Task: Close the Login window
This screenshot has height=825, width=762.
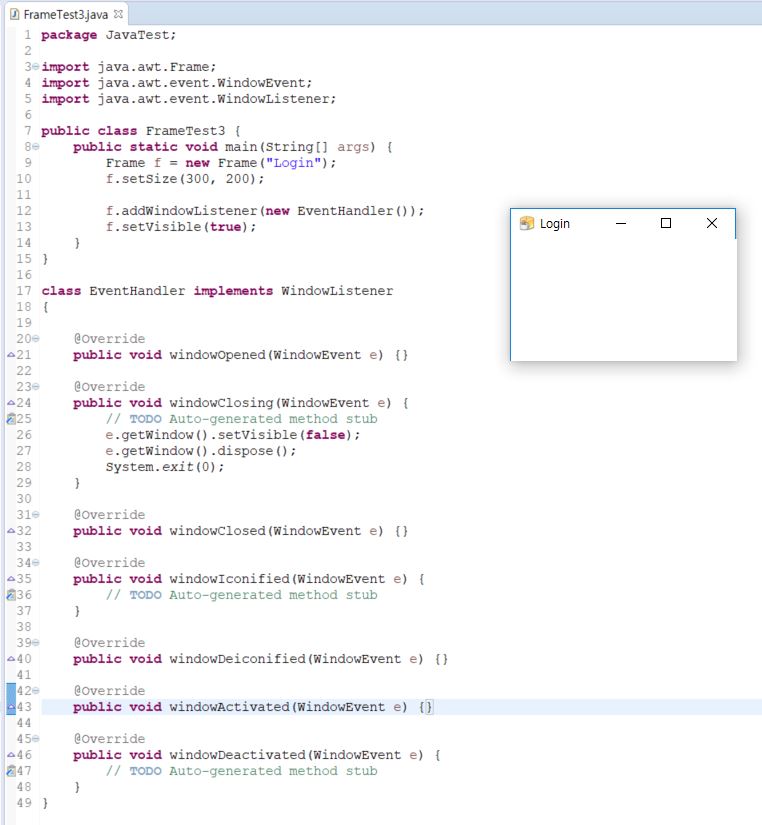Action: coord(712,224)
